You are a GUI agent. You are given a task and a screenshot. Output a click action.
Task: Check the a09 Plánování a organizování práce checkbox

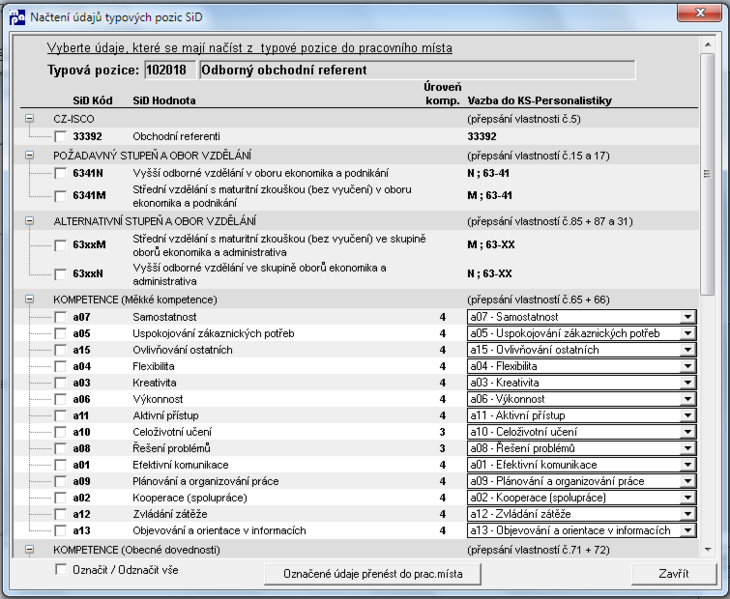click(61, 481)
